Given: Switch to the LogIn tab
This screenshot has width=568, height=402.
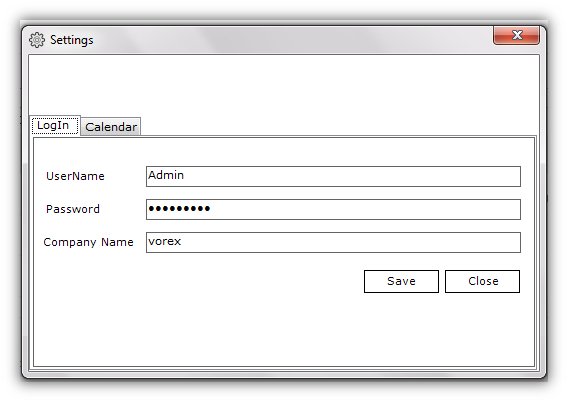Looking at the screenshot, I should [x=55, y=125].
